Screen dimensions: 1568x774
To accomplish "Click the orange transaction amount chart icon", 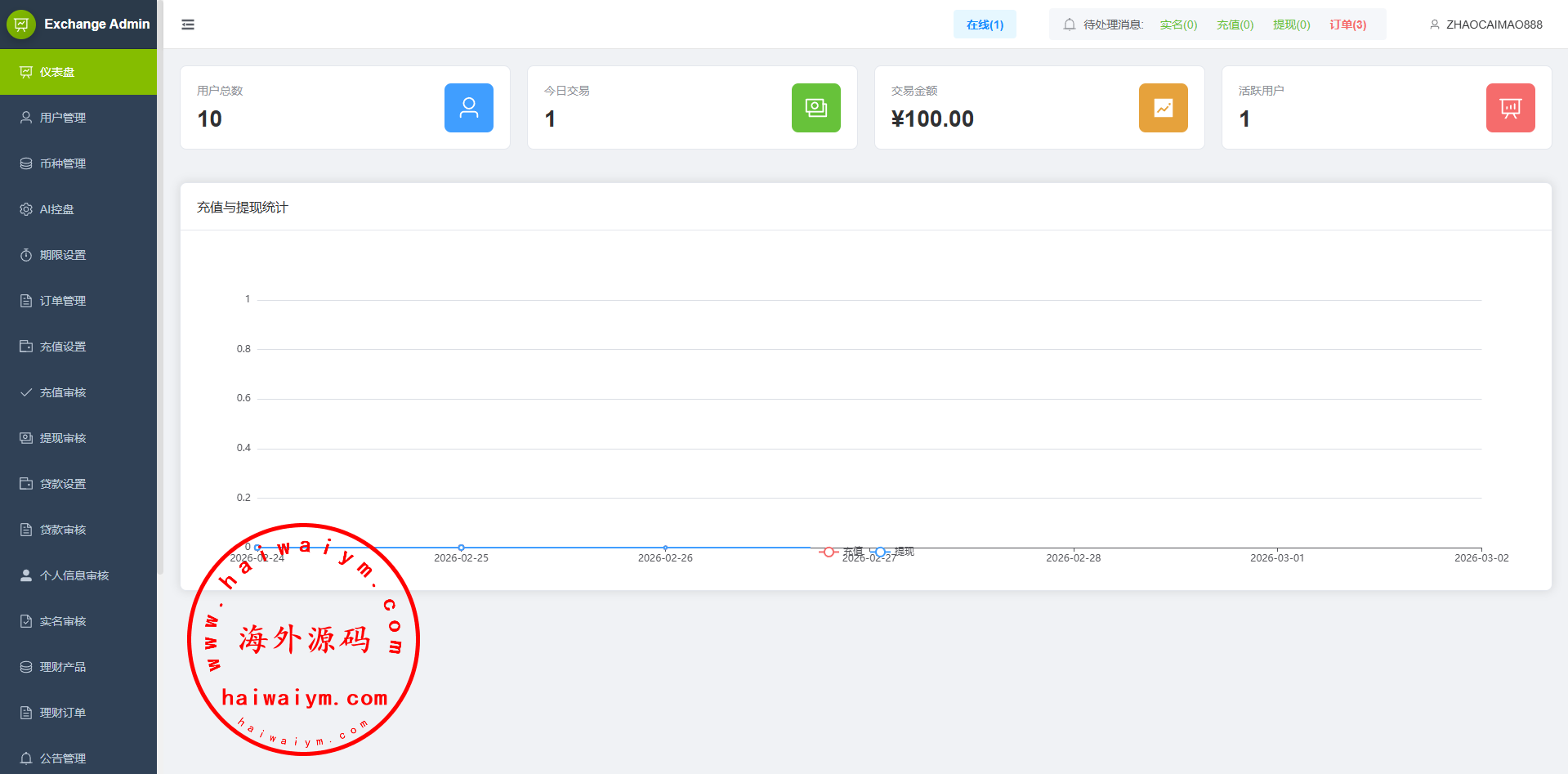I will (x=1163, y=108).
